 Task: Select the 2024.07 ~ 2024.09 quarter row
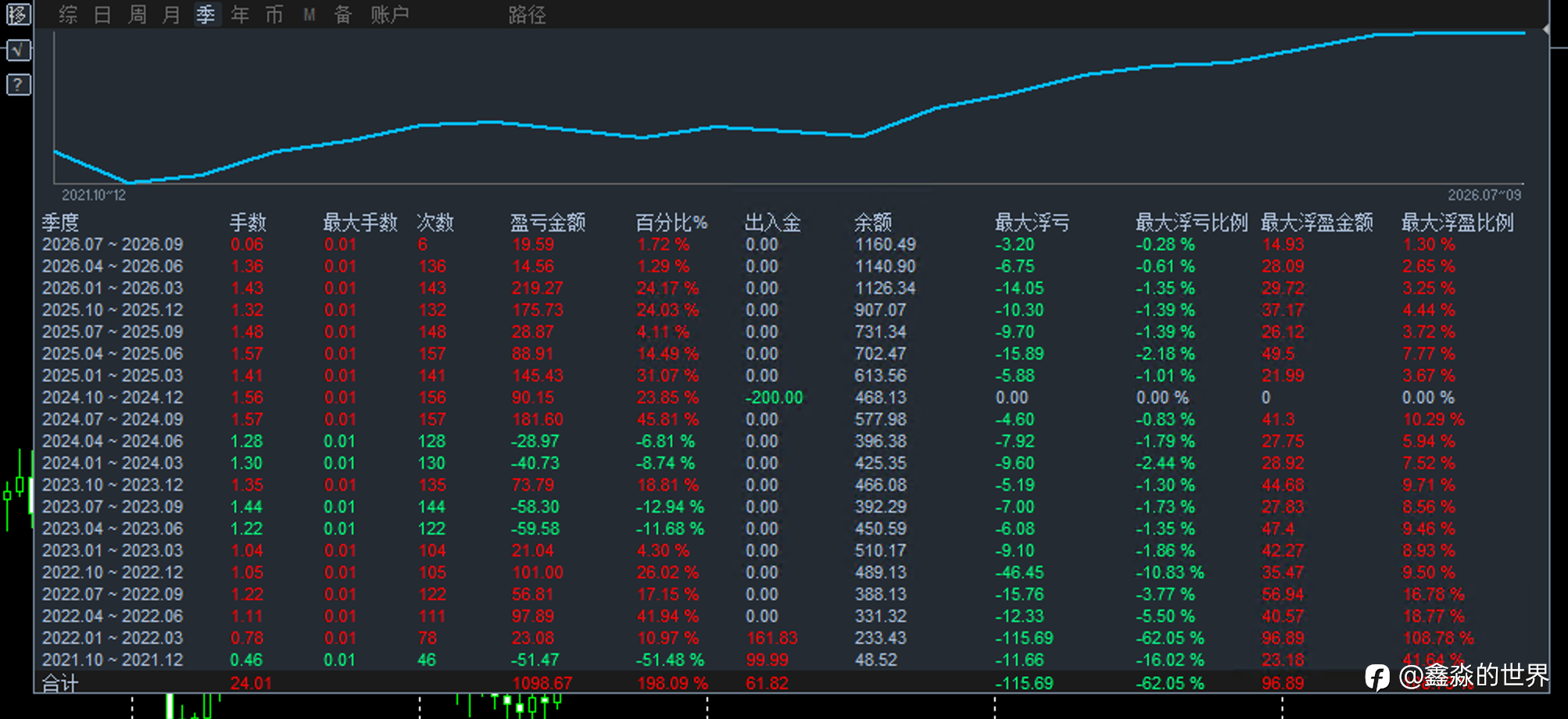tap(791, 420)
